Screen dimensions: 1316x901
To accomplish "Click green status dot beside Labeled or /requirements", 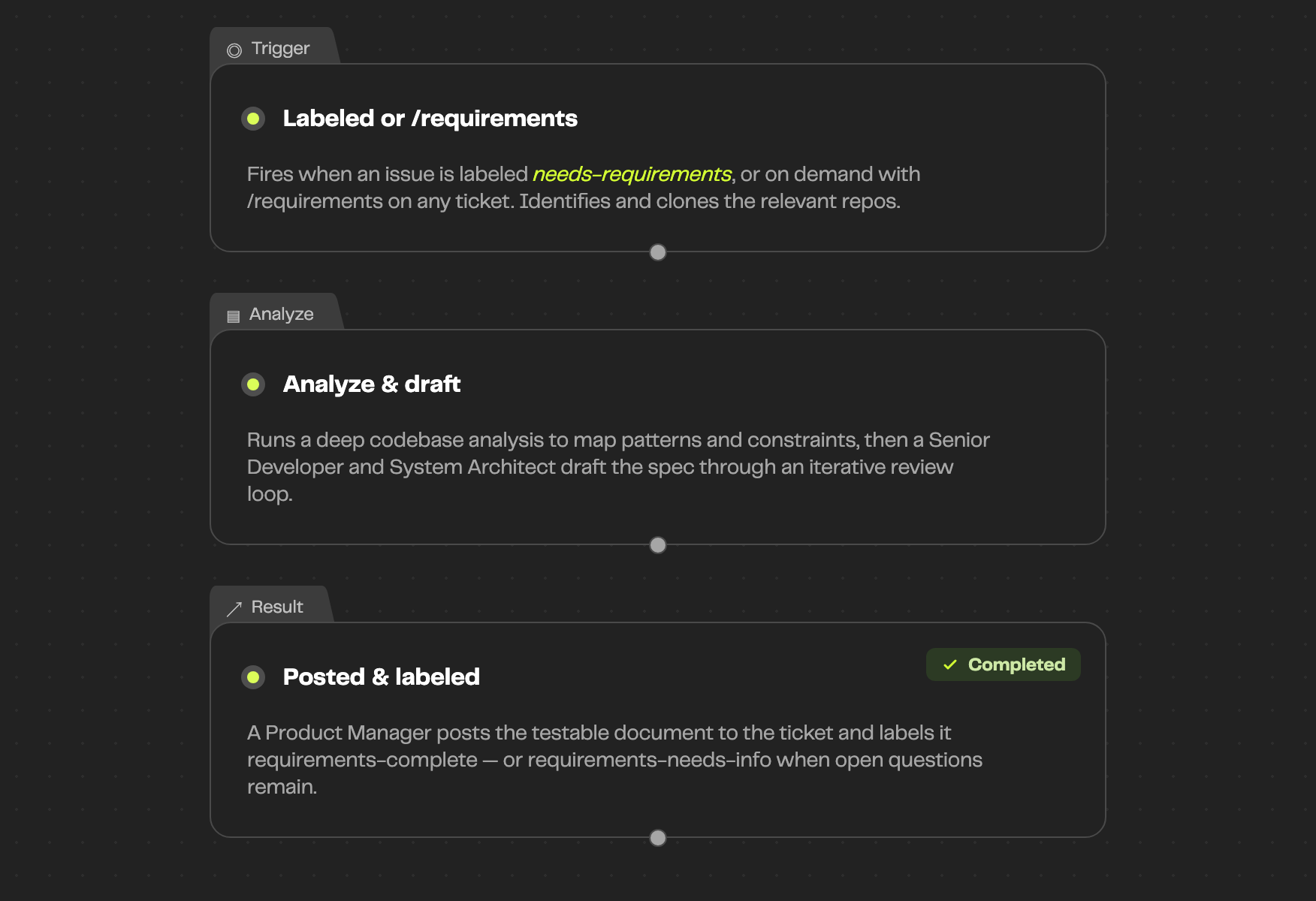I will pos(253,119).
